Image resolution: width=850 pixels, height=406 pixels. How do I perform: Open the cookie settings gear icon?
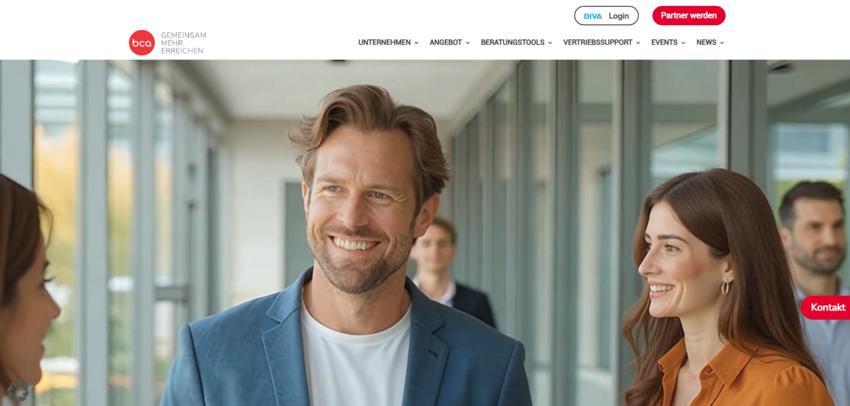tap(18, 390)
